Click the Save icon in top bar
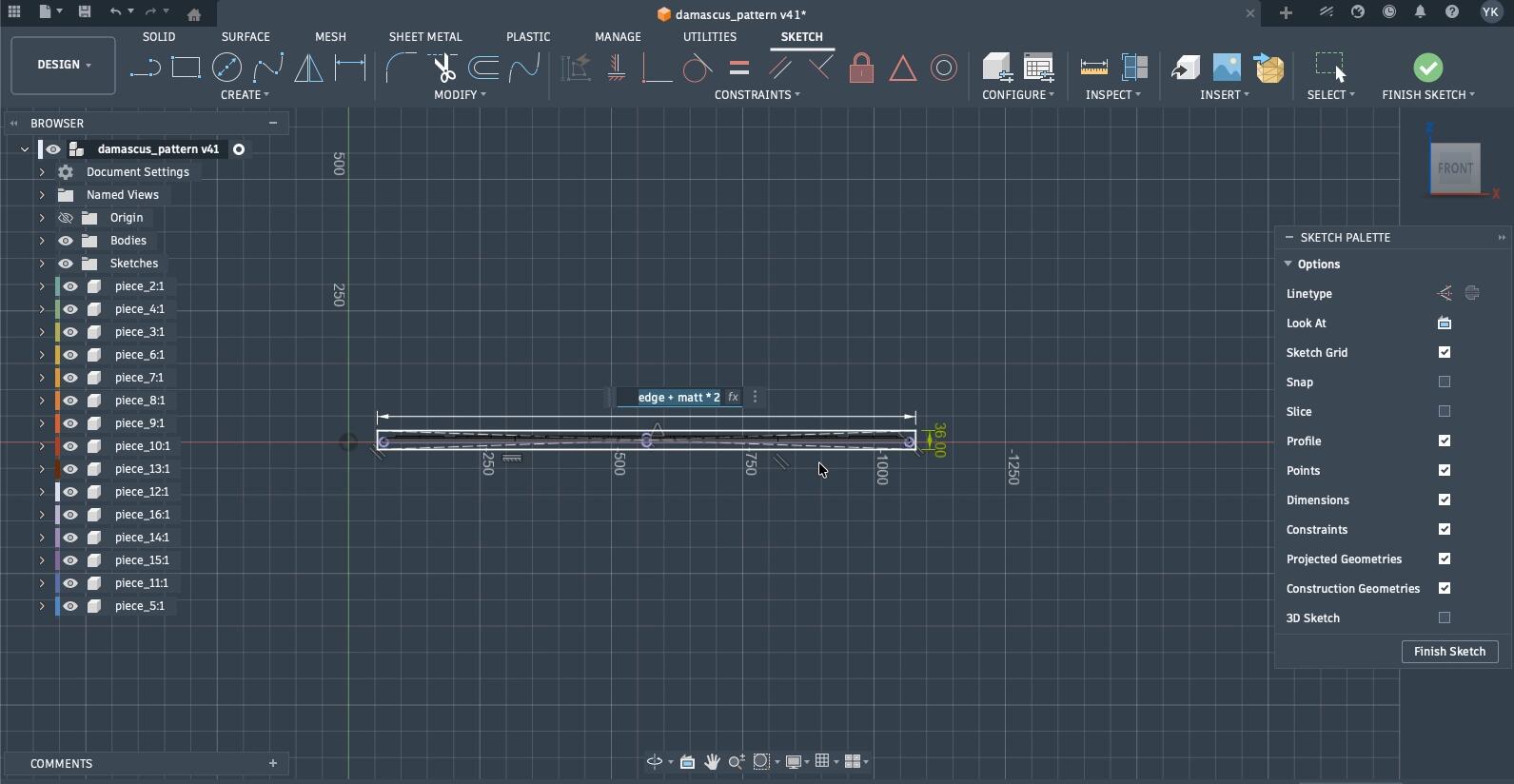The width and height of the screenshot is (1514, 784). point(84,12)
